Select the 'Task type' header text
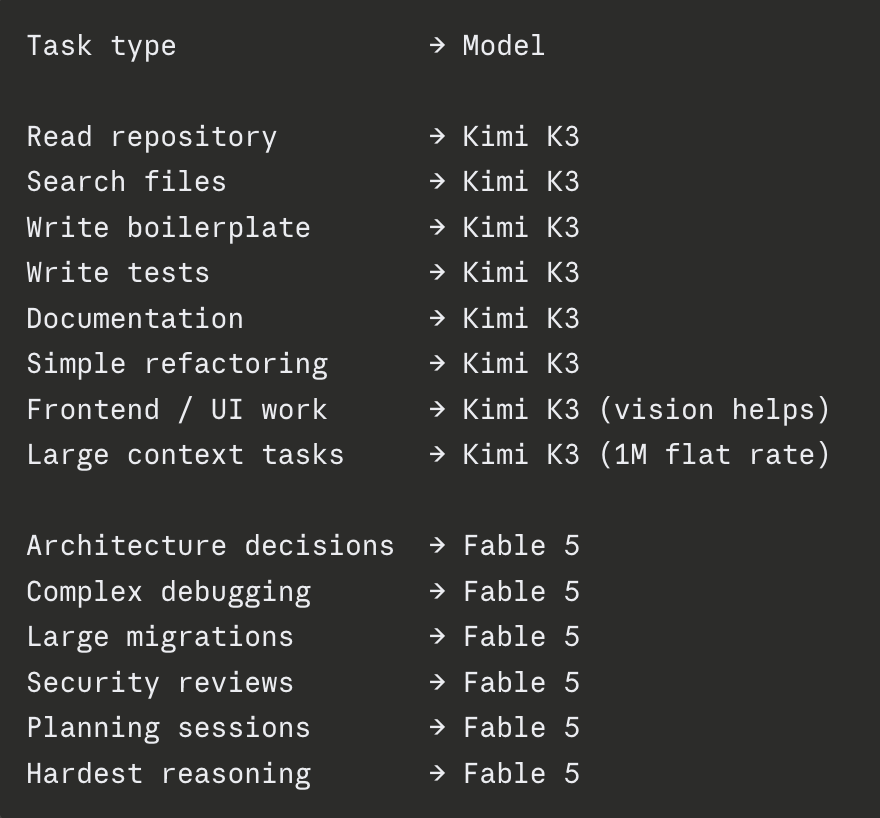880x818 pixels. (x=102, y=47)
